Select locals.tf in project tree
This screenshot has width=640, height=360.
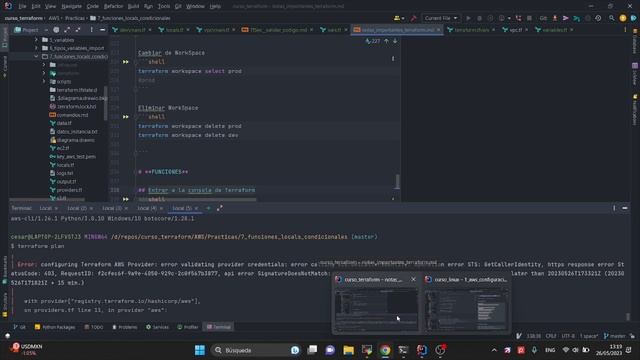62,165
